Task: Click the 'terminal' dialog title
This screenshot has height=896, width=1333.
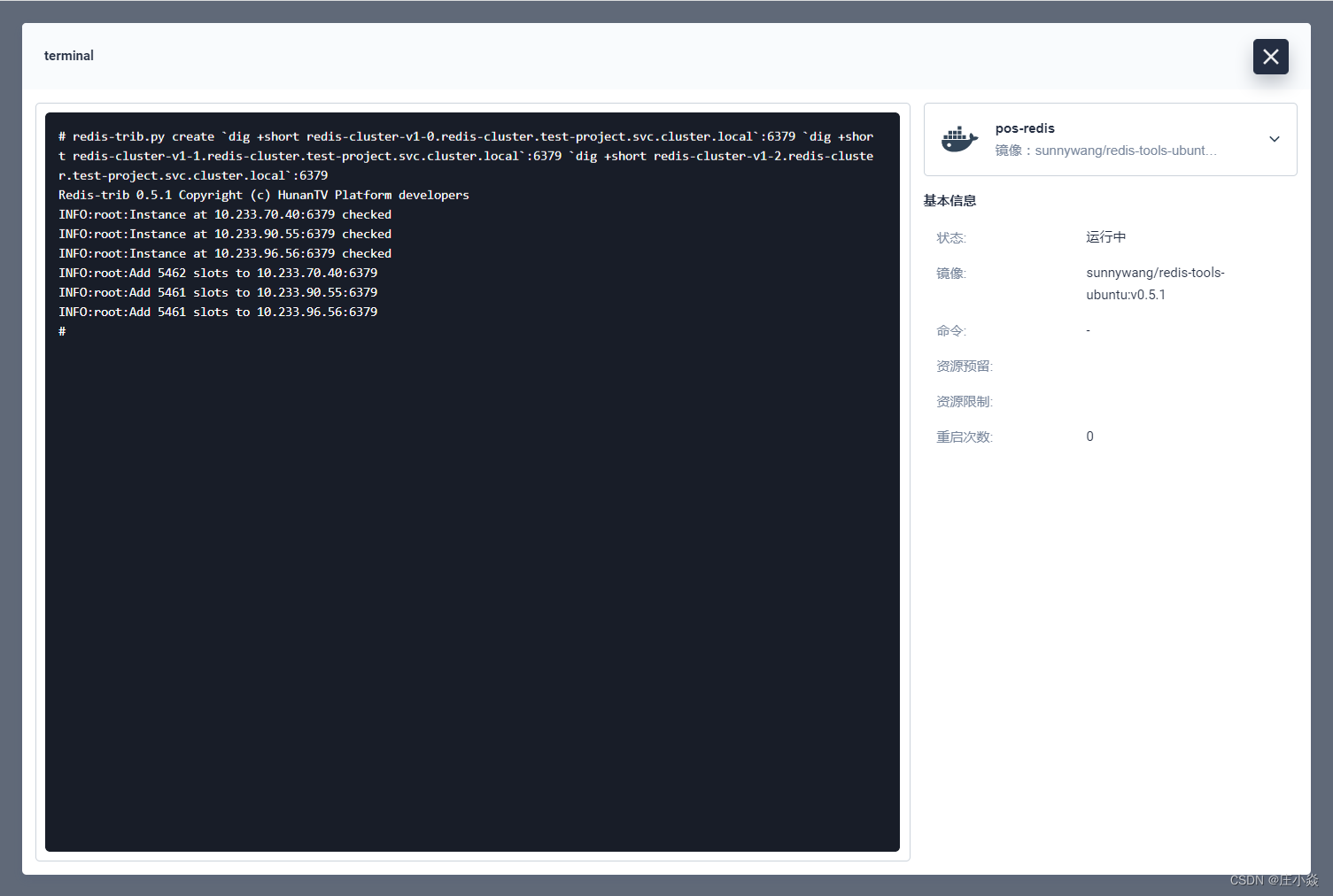Action: (69, 56)
